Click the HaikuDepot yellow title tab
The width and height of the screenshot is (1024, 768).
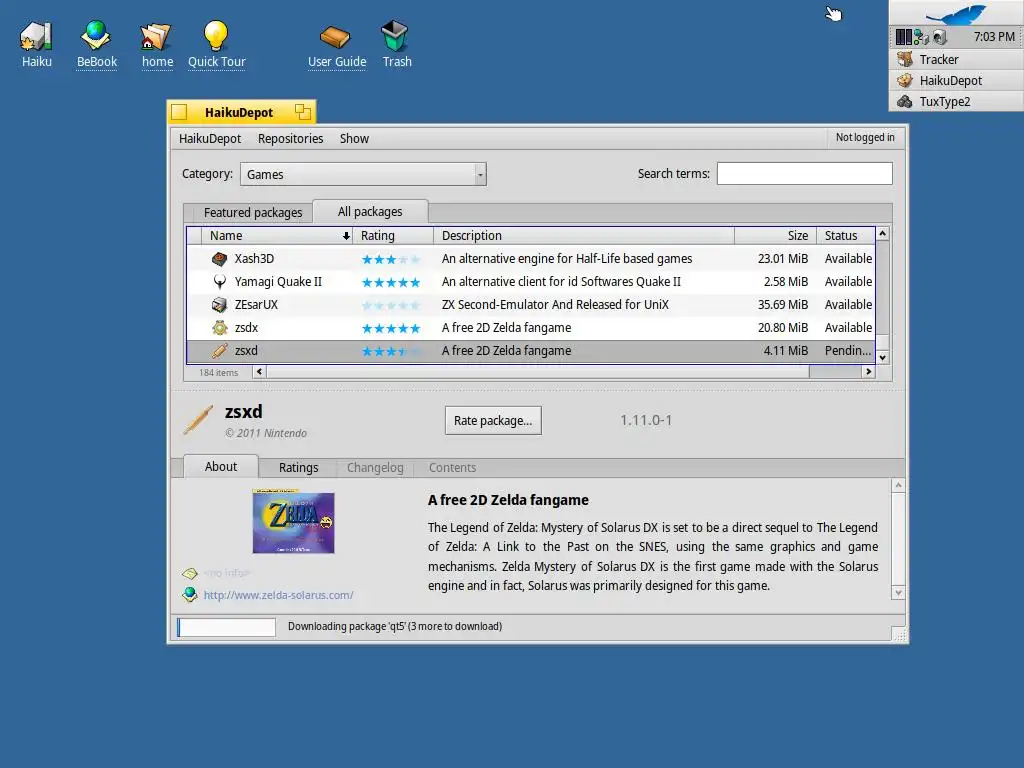[241, 112]
